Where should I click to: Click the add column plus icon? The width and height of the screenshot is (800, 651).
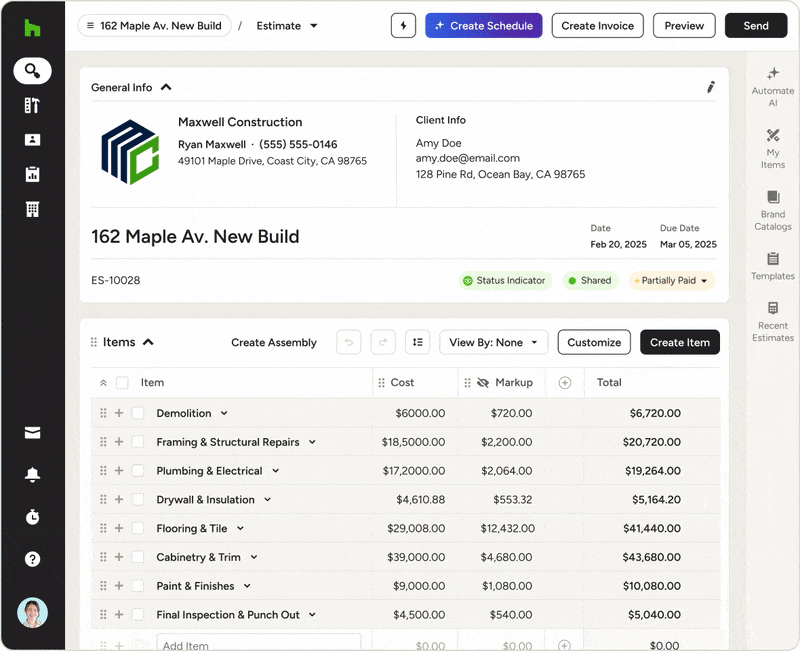[x=565, y=383]
